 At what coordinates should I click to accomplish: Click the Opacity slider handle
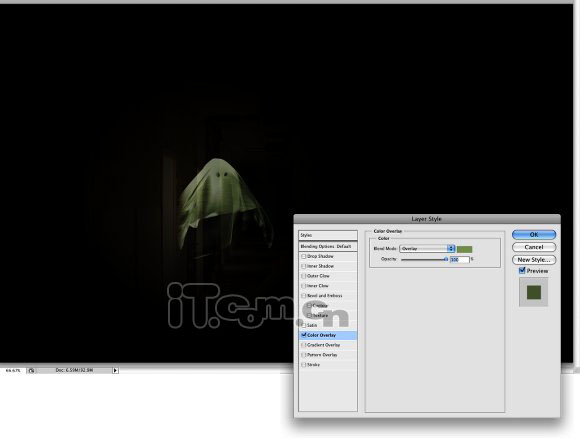pyautogui.click(x=446, y=259)
